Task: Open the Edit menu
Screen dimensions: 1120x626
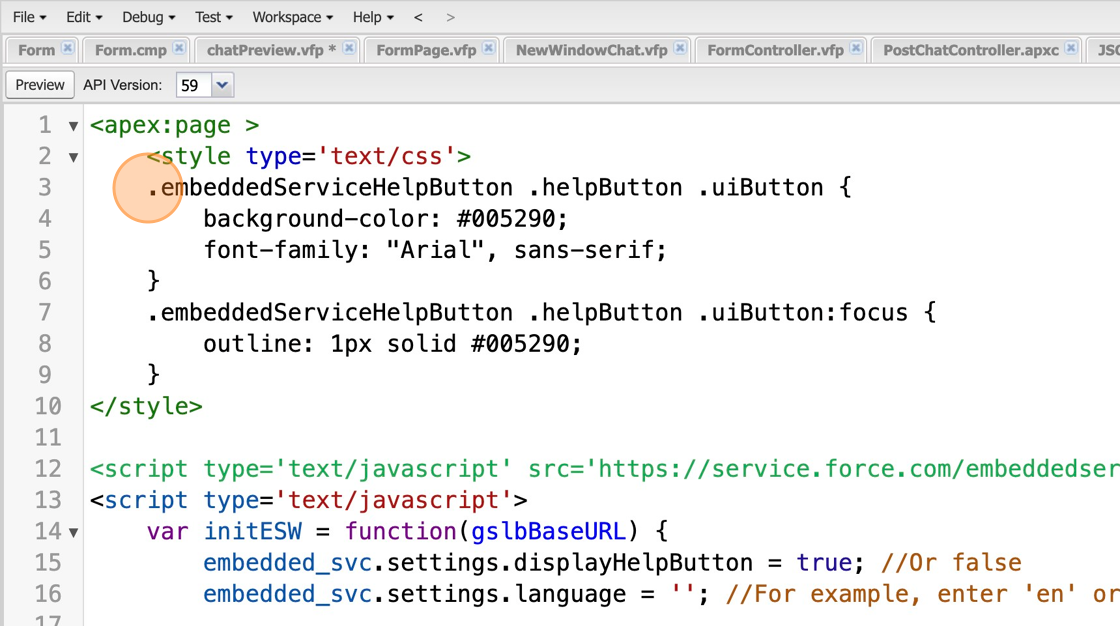Action: tap(84, 17)
